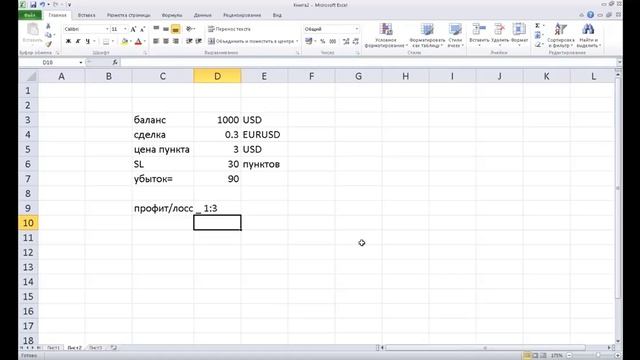Viewport: 640px width, 360px height.
Task: Open Сортировка и фильтр menu
Action: (561, 36)
